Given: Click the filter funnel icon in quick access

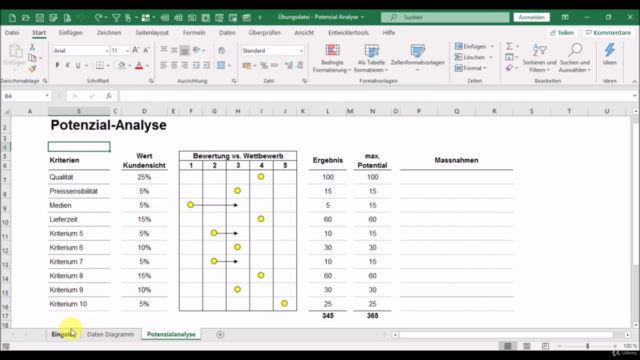Looking at the screenshot, I should pyautogui.click(x=116, y=18).
